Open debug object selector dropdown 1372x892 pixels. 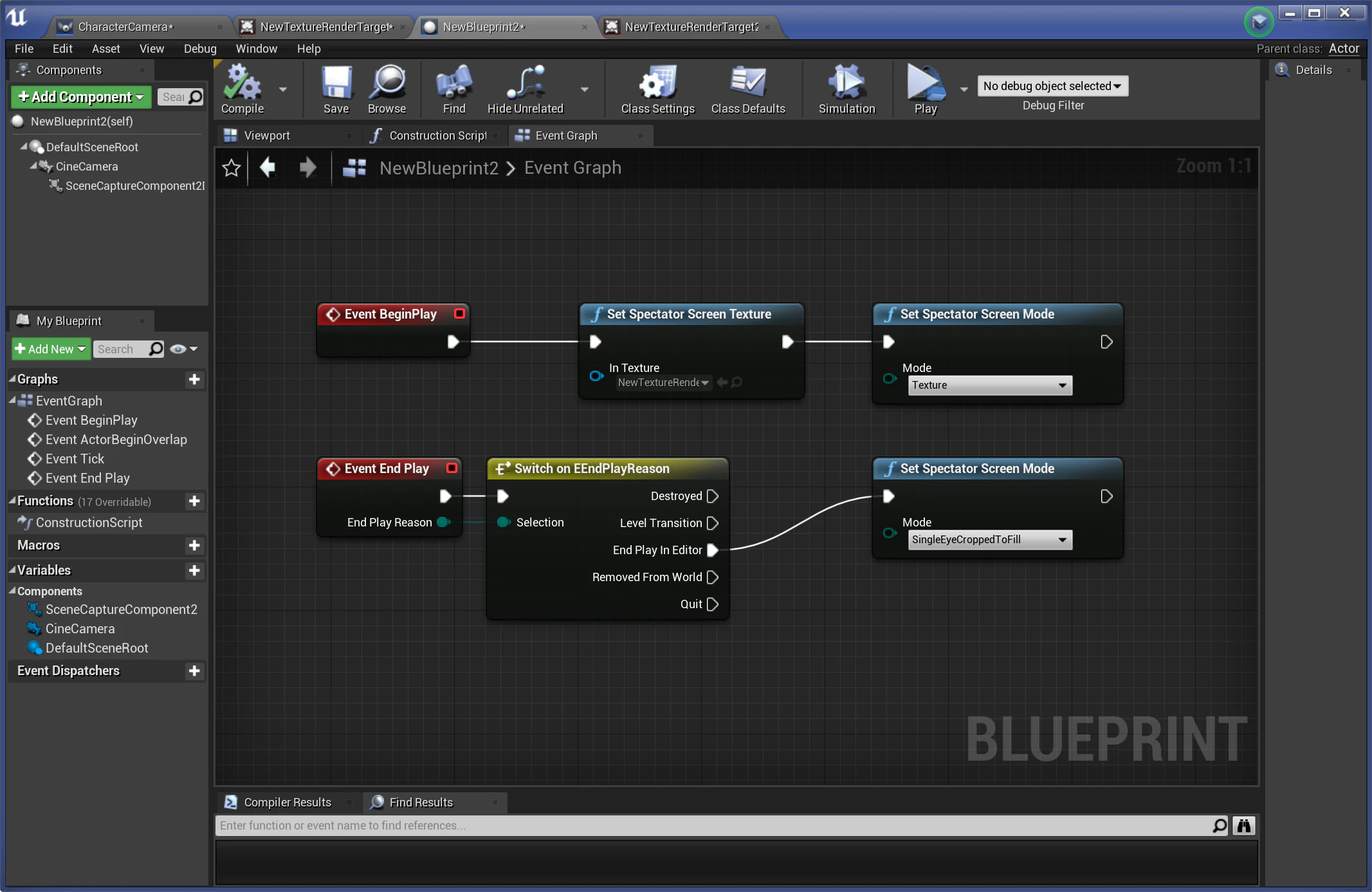point(1052,86)
